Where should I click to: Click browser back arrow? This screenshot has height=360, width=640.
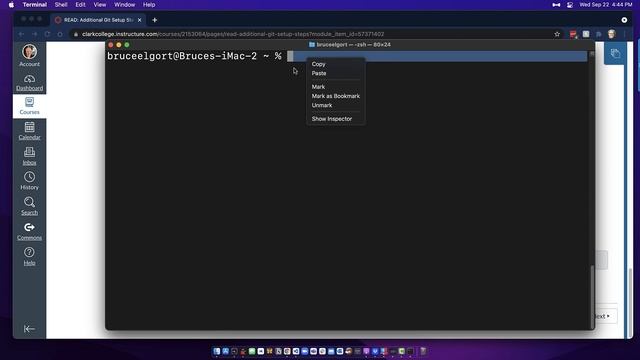pyautogui.click(x=21, y=34)
